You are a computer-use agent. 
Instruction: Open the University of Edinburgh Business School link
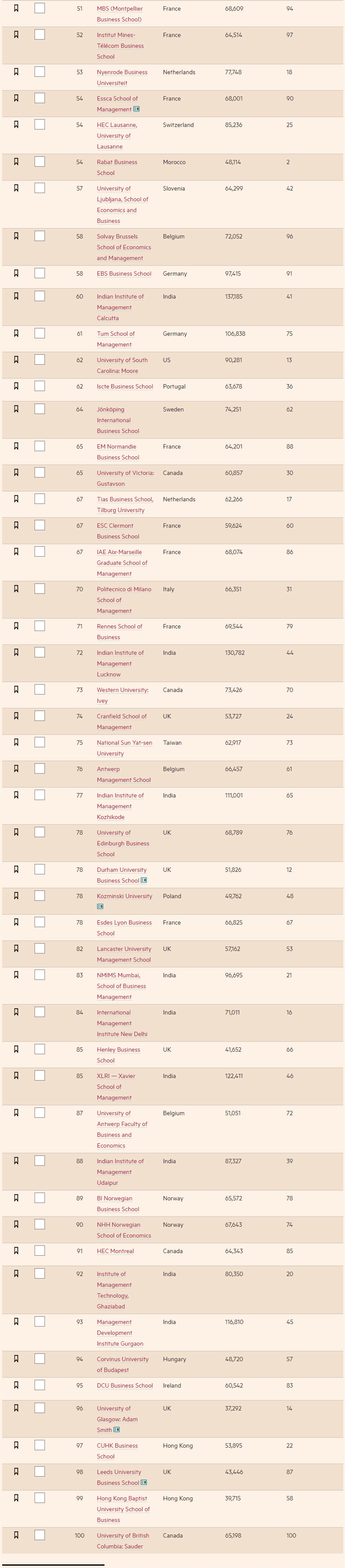[123, 843]
